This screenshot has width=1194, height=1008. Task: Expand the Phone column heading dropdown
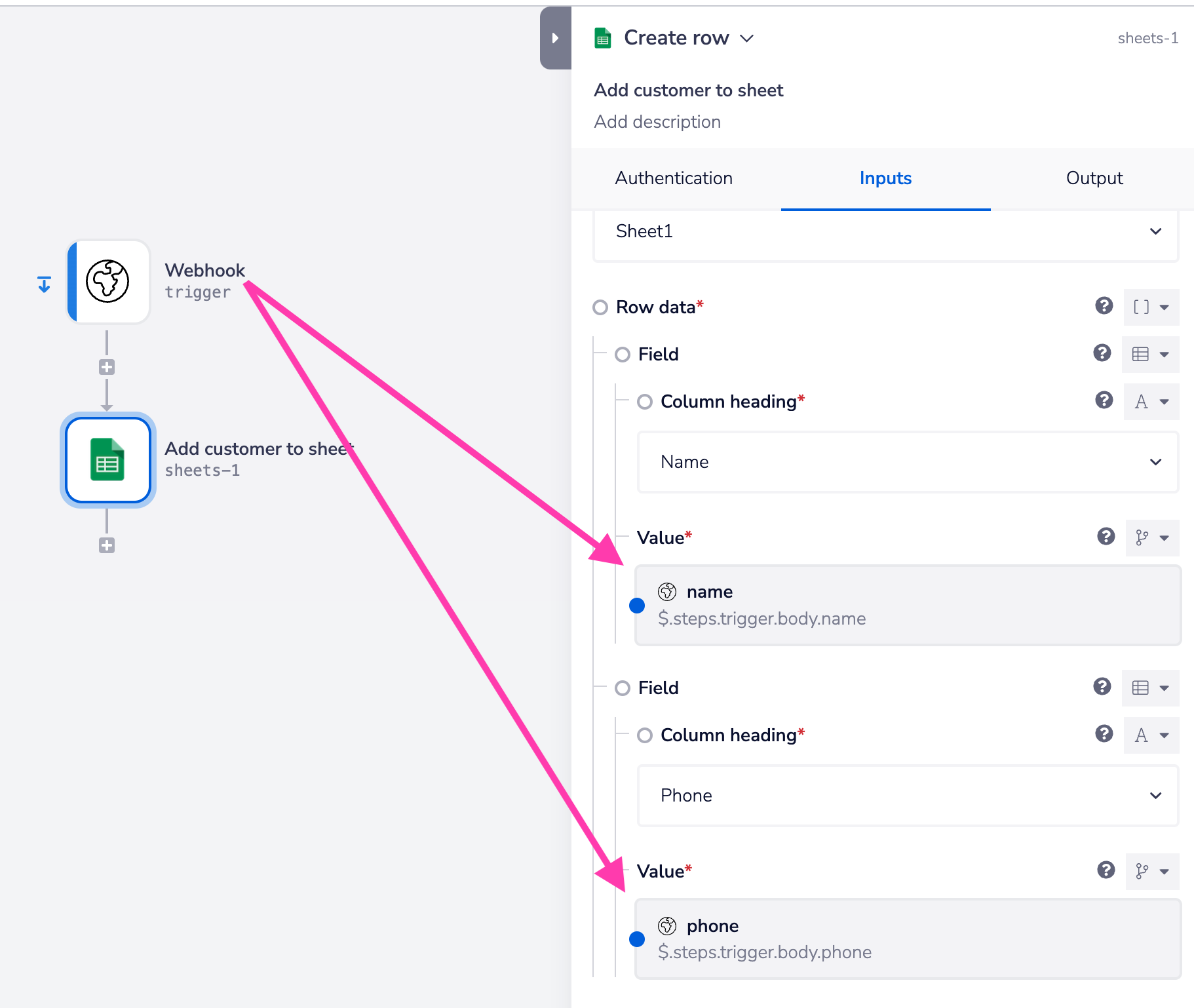pyautogui.click(x=907, y=796)
